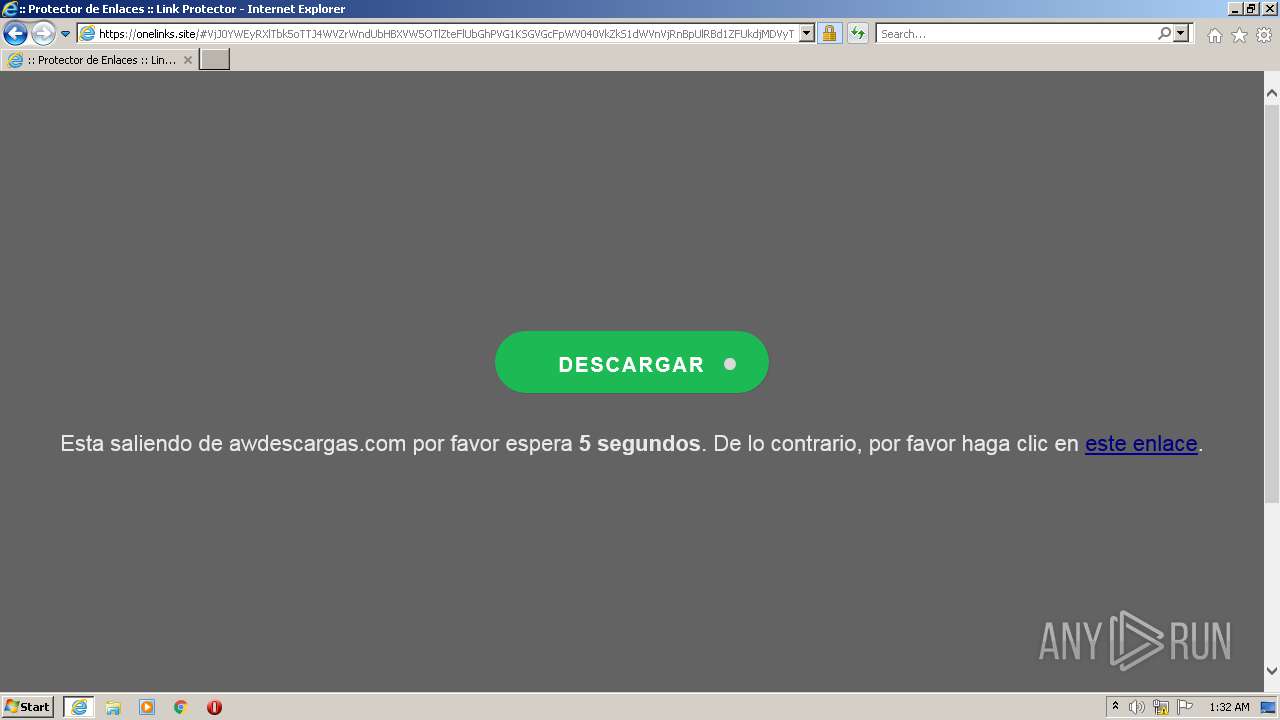This screenshot has height=720, width=1280.
Task: Select the Protector de Enlaces tab
Action: tap(100, 60)
